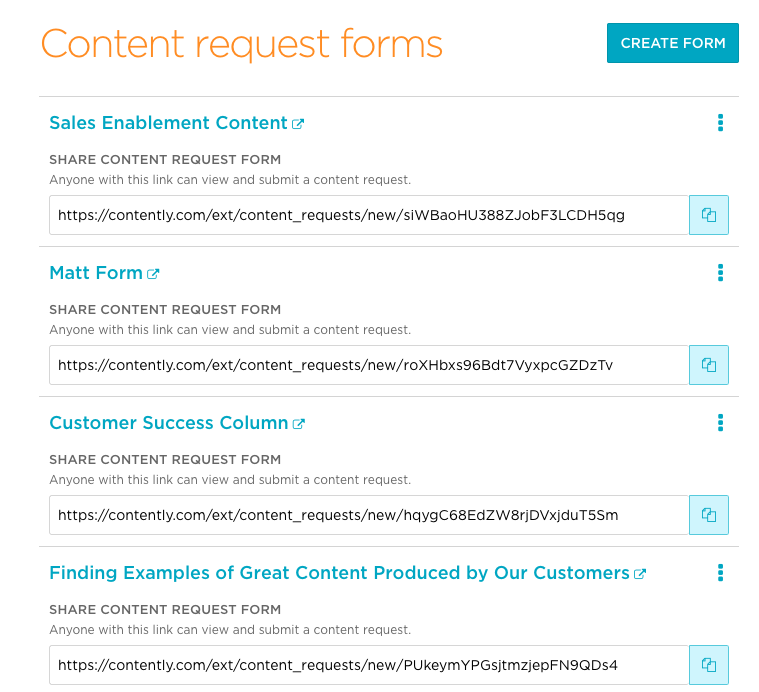Screen dimensions: 759x692
Task: Open external link icon beside Matt Form
Action: (x=153, y=274)
